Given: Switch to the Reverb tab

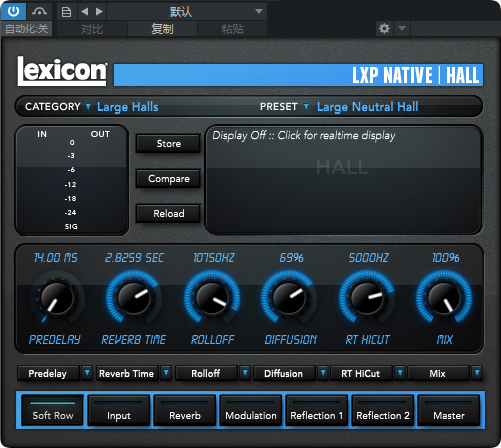Looking at the screenshot, I should pyautogui.click(x=185, y=411).
